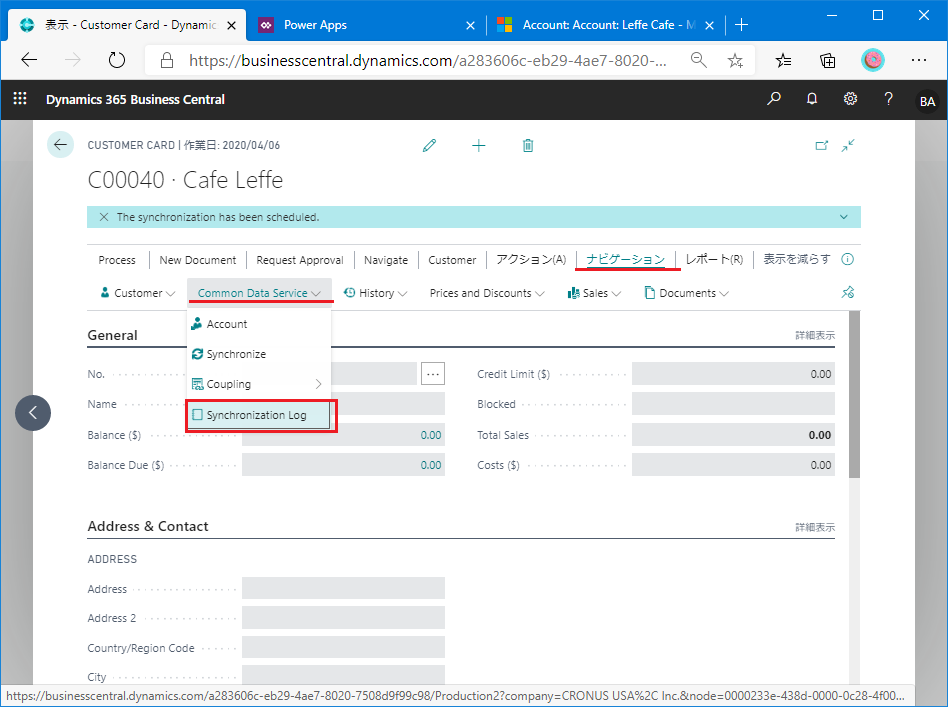Open the browser settings ellipsis menu

click(x=919, y=60)
